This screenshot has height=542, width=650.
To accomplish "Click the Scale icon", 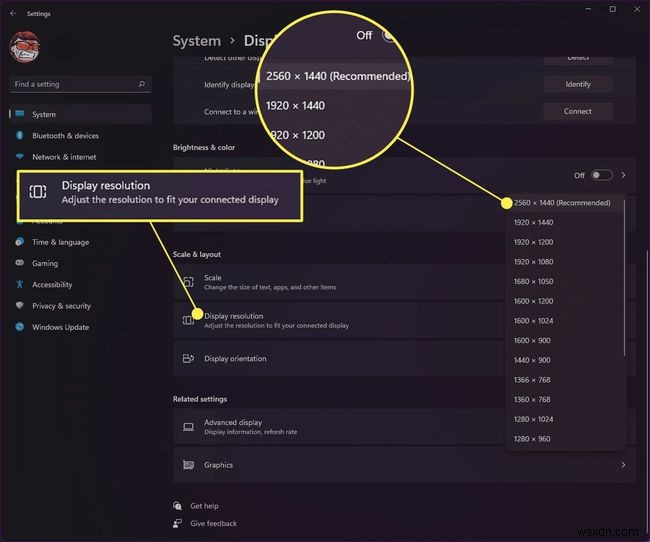I will (x=188, y=282).
